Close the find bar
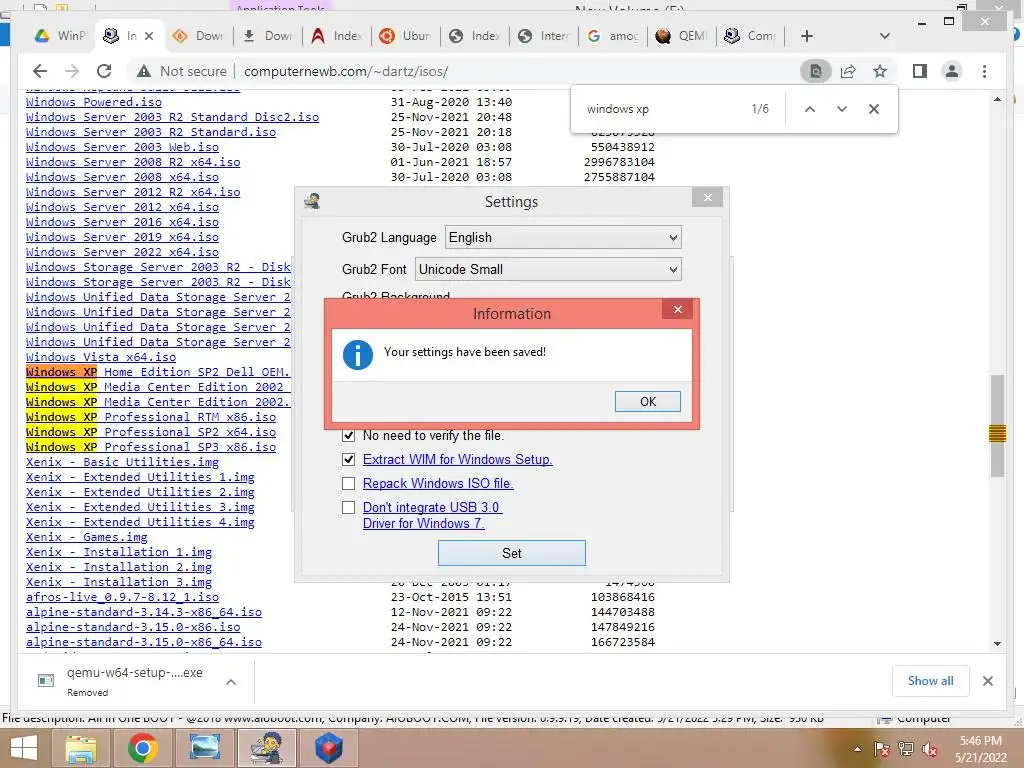This screenshot has width=1024, height=768. pyautogui.click(x=874, y=109)
